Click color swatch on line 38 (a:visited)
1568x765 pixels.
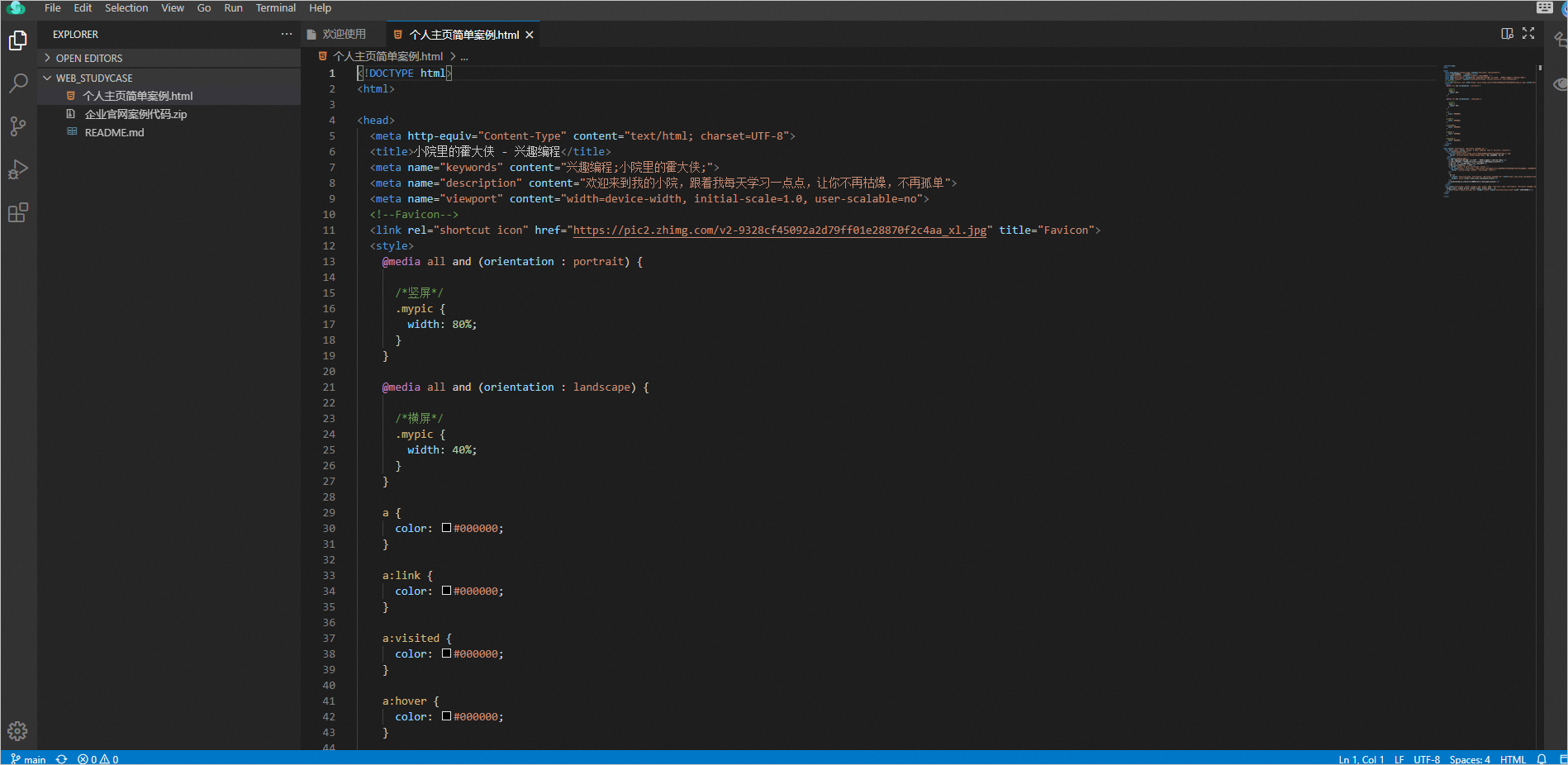click(x=446, y=653)
